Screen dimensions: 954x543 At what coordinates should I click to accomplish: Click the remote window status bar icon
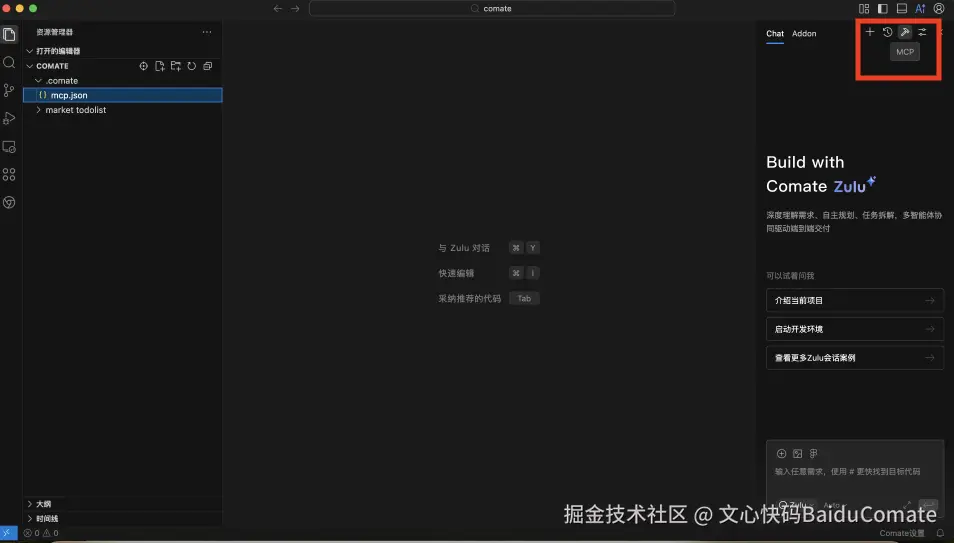(x=7, y=533)
